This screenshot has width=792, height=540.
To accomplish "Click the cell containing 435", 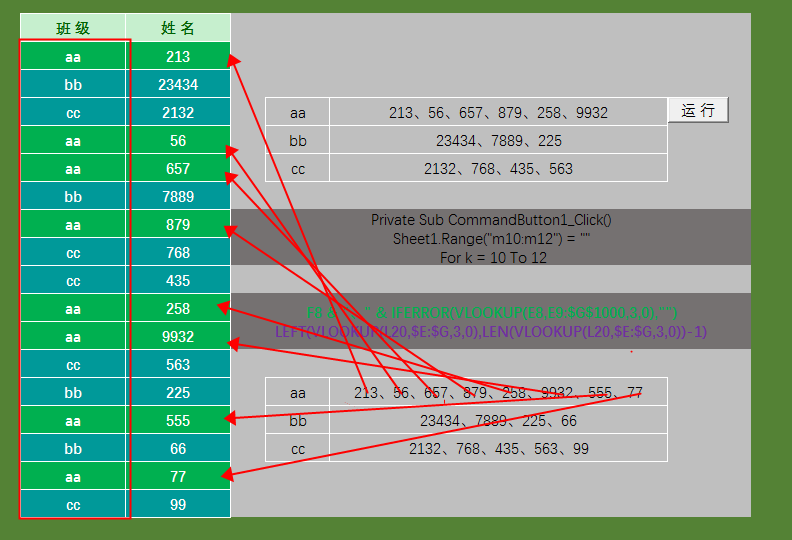I will [x=178, y=280].
